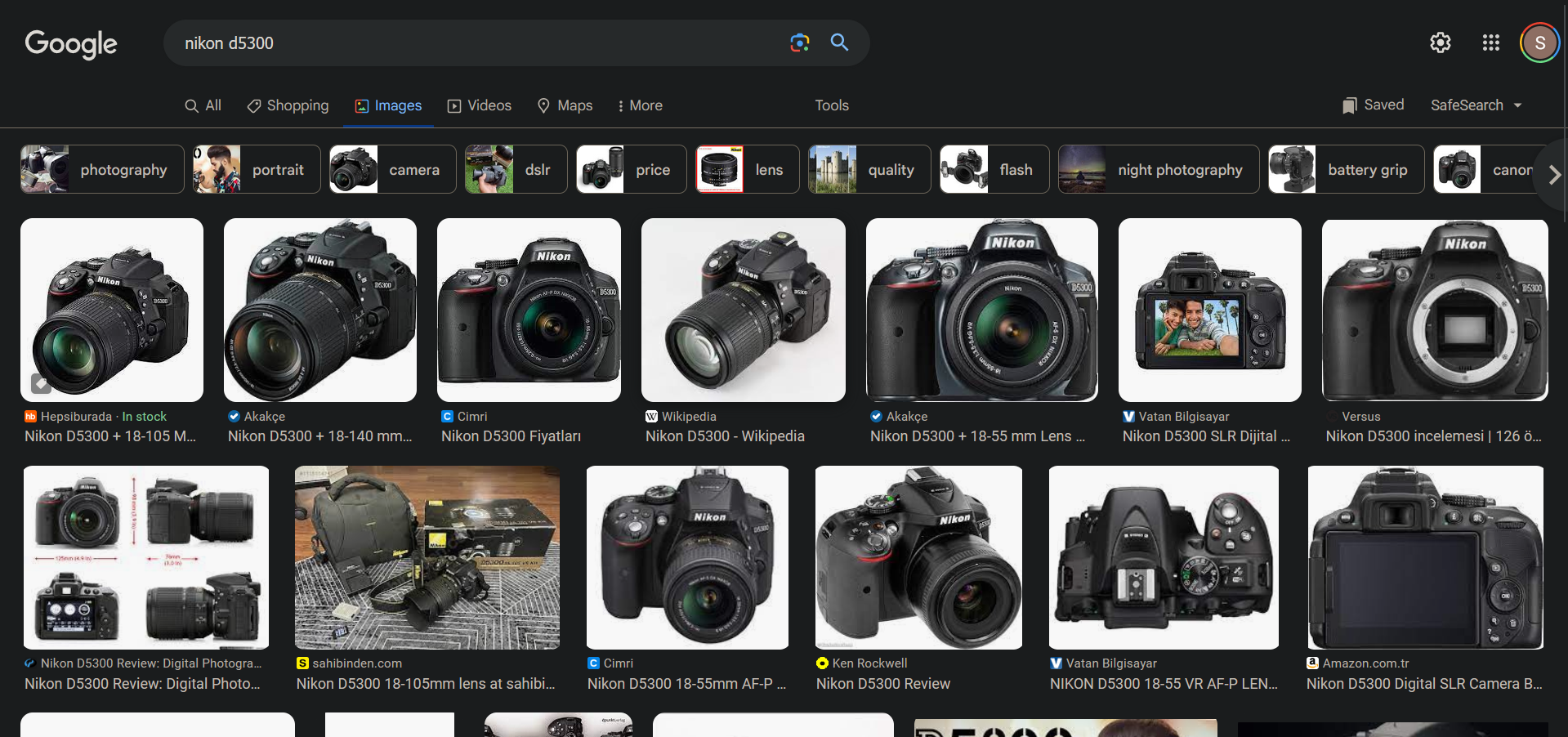Image resolution: width=1568 pixels, height=737 pixels.
Task: Open the Ken Rockwell Nikon D5300 Review link
Action: point(882,684)
